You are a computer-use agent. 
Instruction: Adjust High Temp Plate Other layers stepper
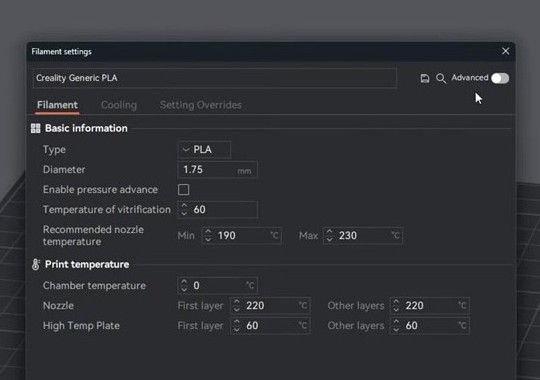coord(396,326)
